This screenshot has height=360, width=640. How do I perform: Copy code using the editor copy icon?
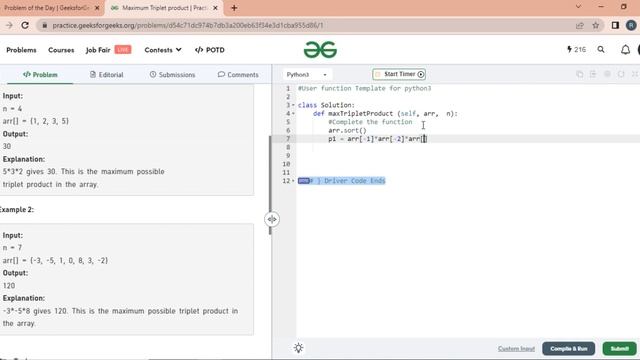[580, 74]
